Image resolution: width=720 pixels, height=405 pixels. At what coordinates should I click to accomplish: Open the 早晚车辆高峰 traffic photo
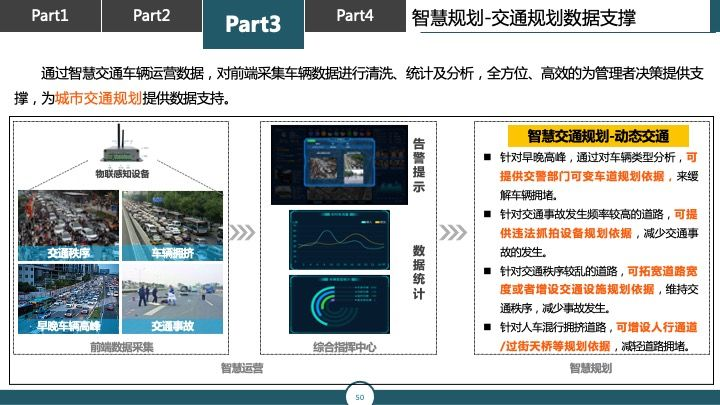pyautogui.click(x=68, y=298)
